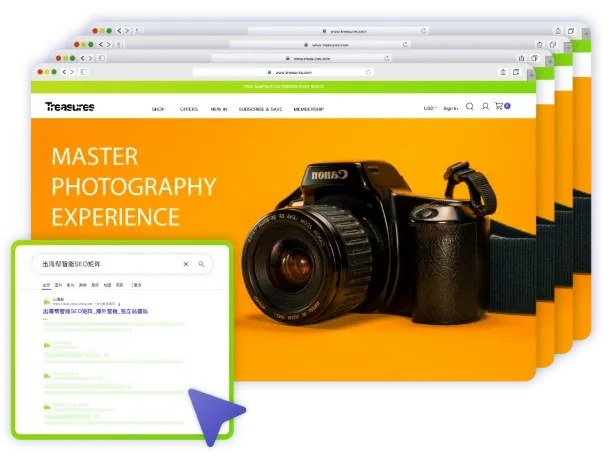Go forward in the front browser window
The width and height of the screenshot is (608, 457).
tap(72, 72)
